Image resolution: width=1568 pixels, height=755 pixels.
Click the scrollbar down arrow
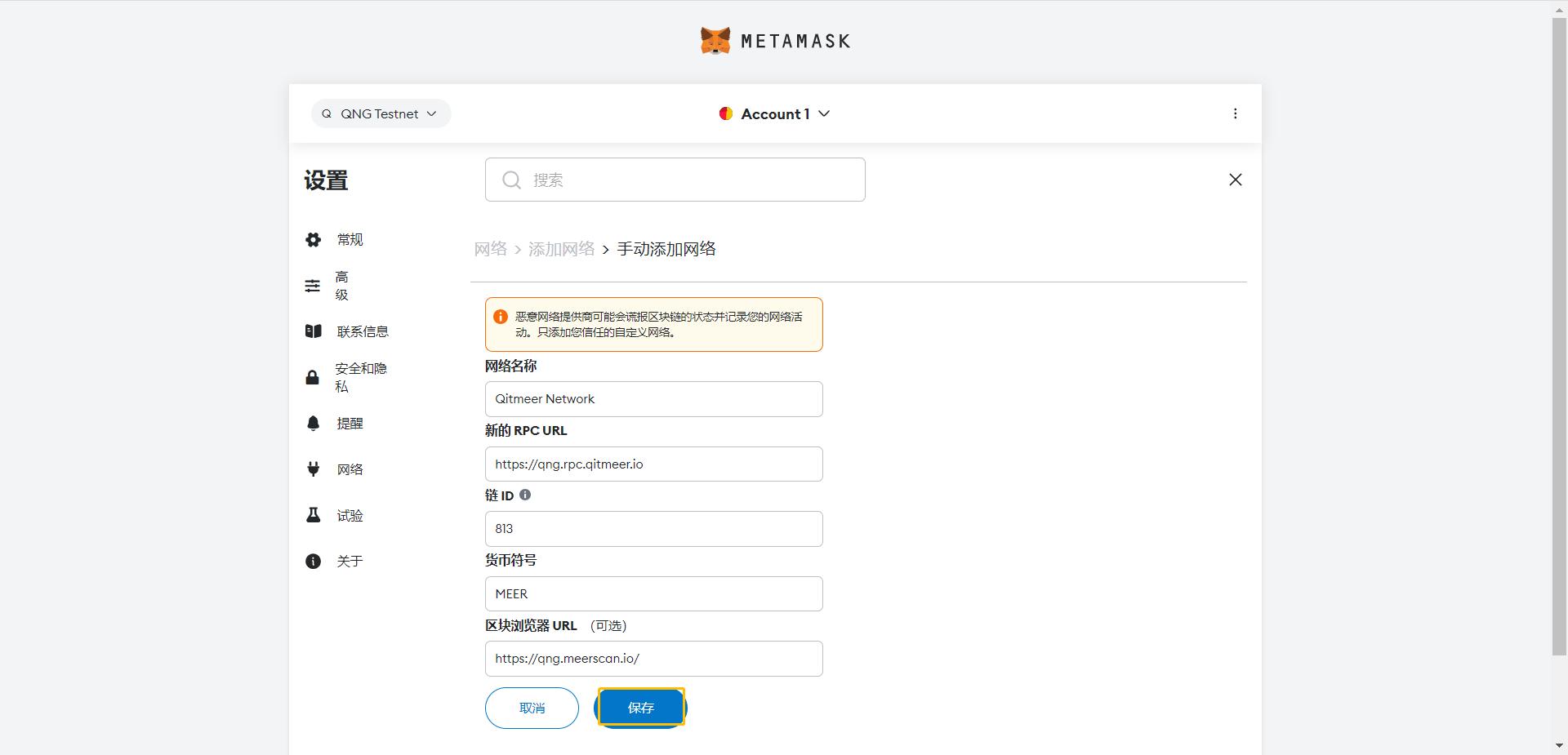[1559, 746]
